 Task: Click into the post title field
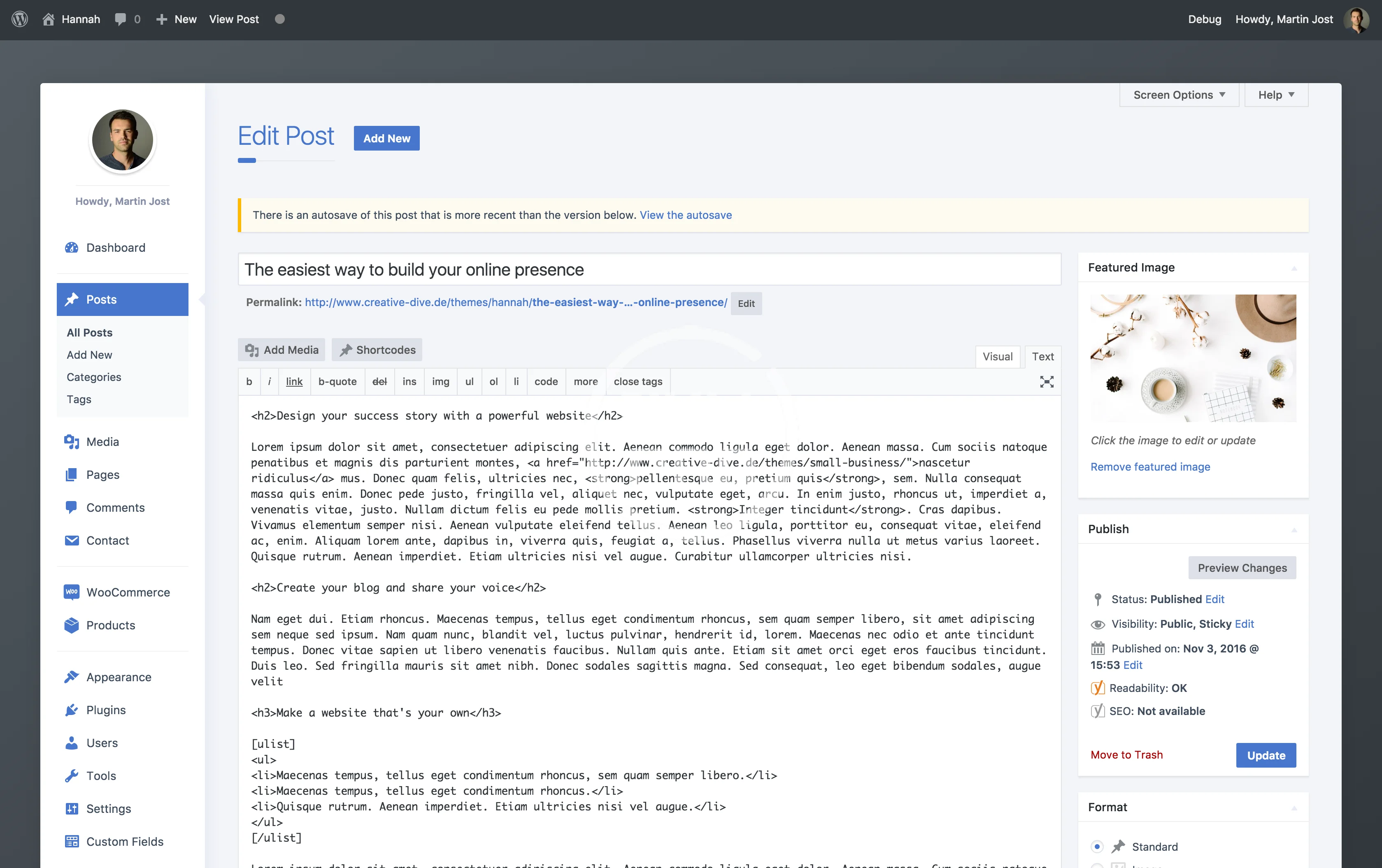[x=649, y=269]
